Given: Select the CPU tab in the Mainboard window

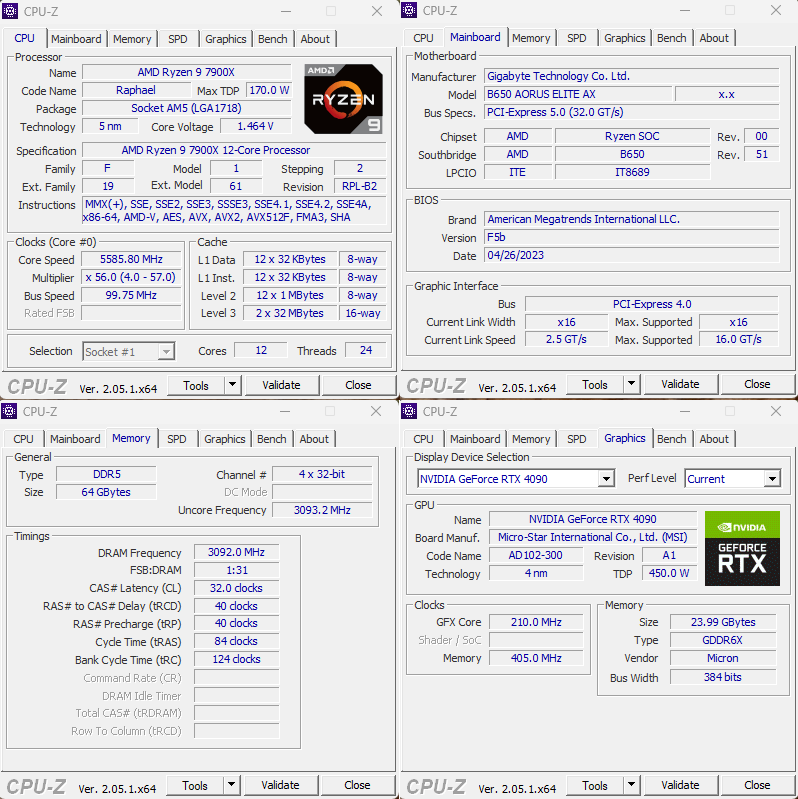Looking at the screenshot, I should coord(423,38).
